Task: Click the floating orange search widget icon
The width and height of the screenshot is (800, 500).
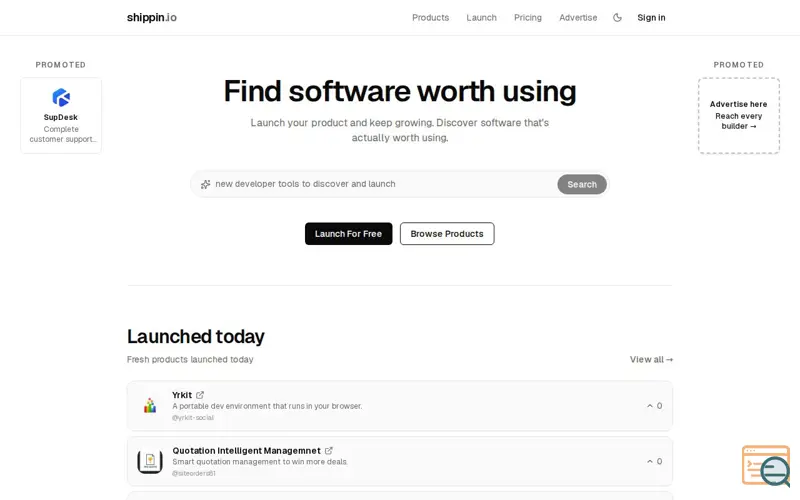Action: pos(766,466)
